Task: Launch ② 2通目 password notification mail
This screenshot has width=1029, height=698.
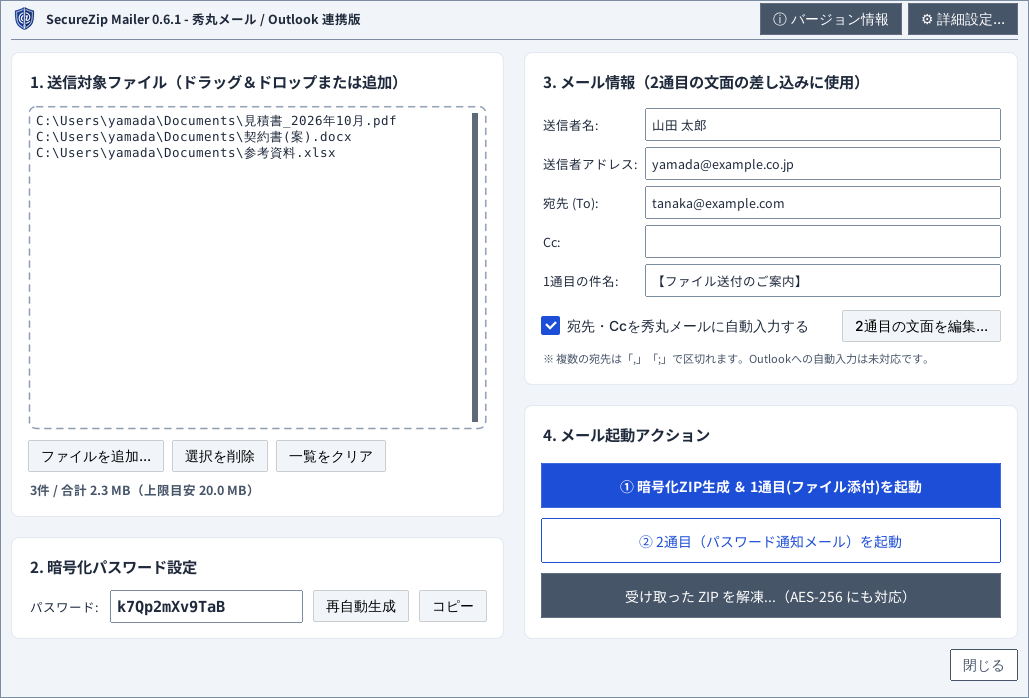Action: click(x=770, y=541)
